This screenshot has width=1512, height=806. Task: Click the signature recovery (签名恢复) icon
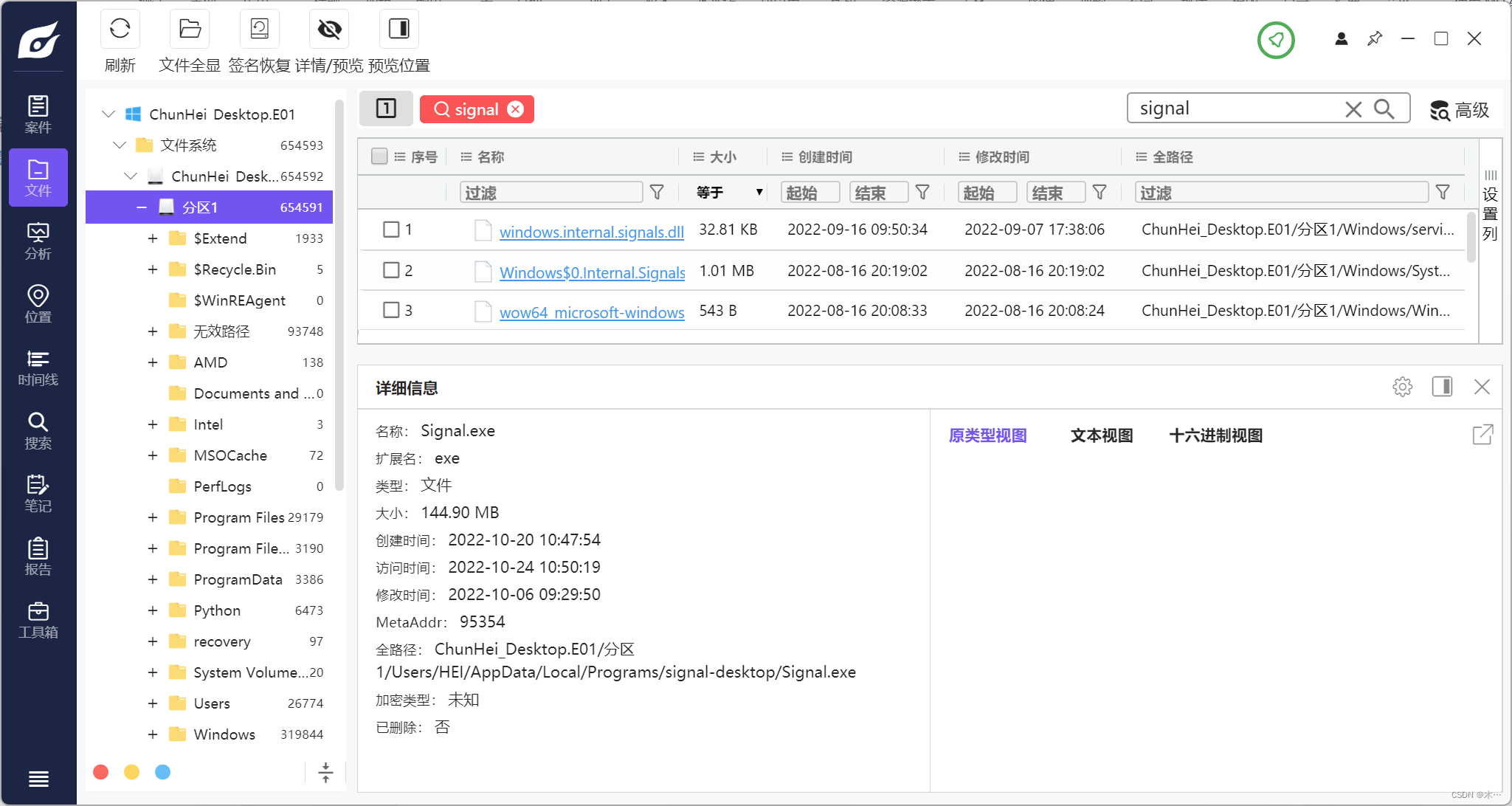click(259, 29)
